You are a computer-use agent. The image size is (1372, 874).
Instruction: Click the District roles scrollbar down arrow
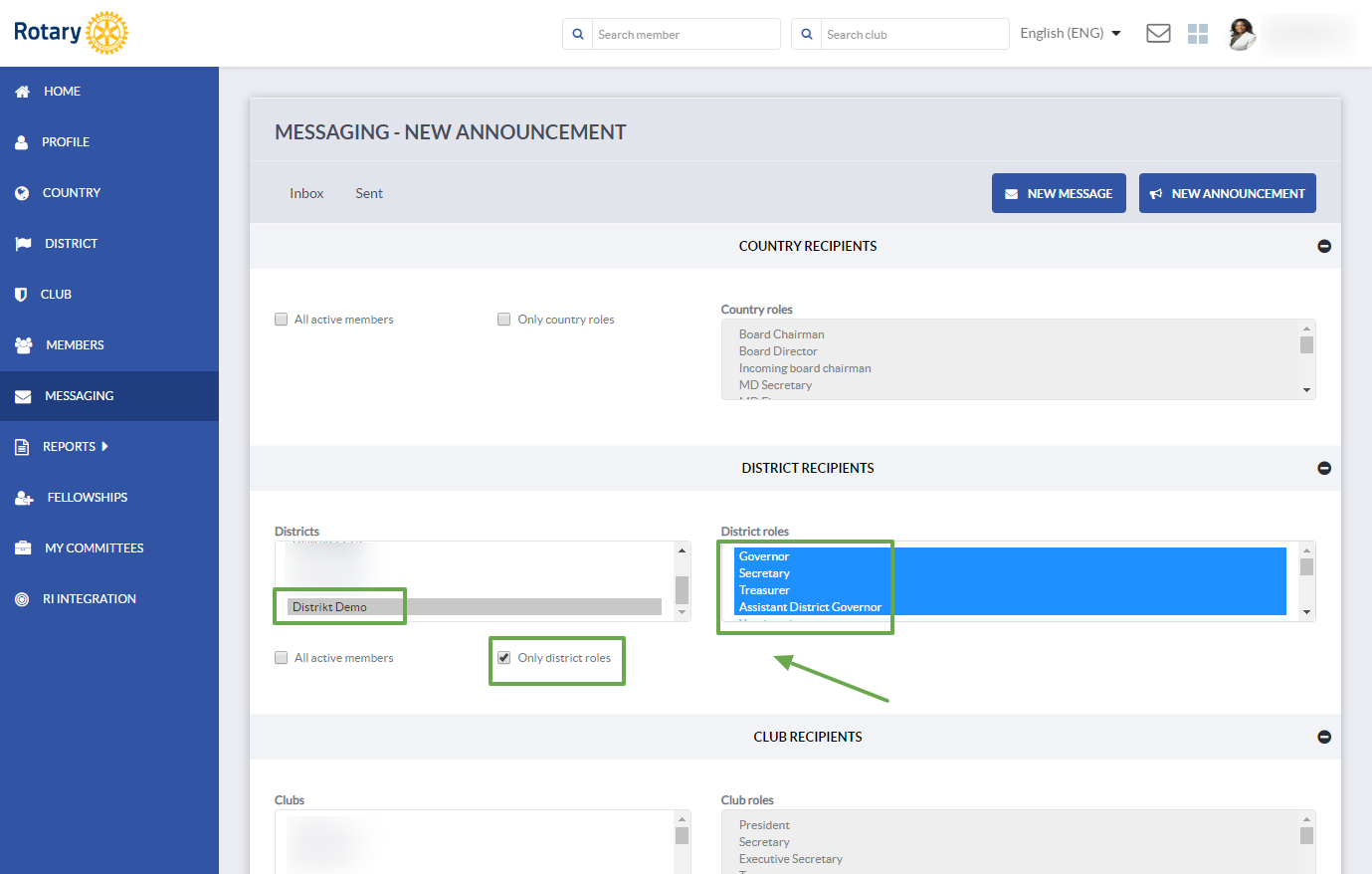pos(1306,612)
